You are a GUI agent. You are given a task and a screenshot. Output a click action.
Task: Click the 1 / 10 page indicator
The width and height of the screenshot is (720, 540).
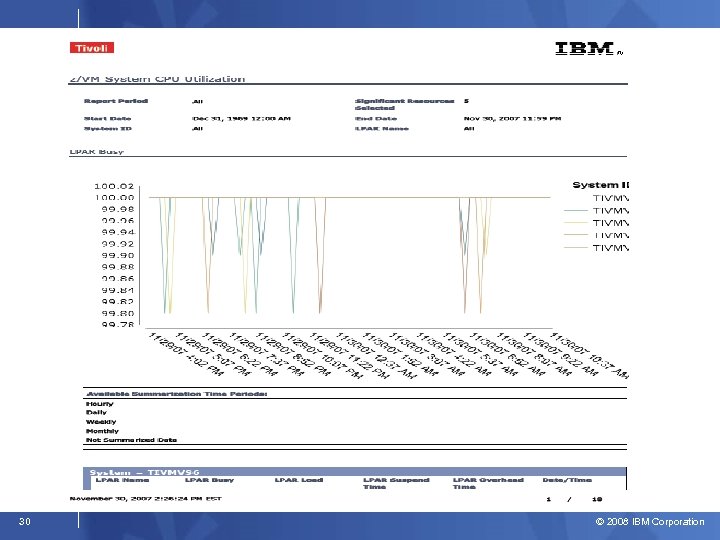tap(574, 499)
